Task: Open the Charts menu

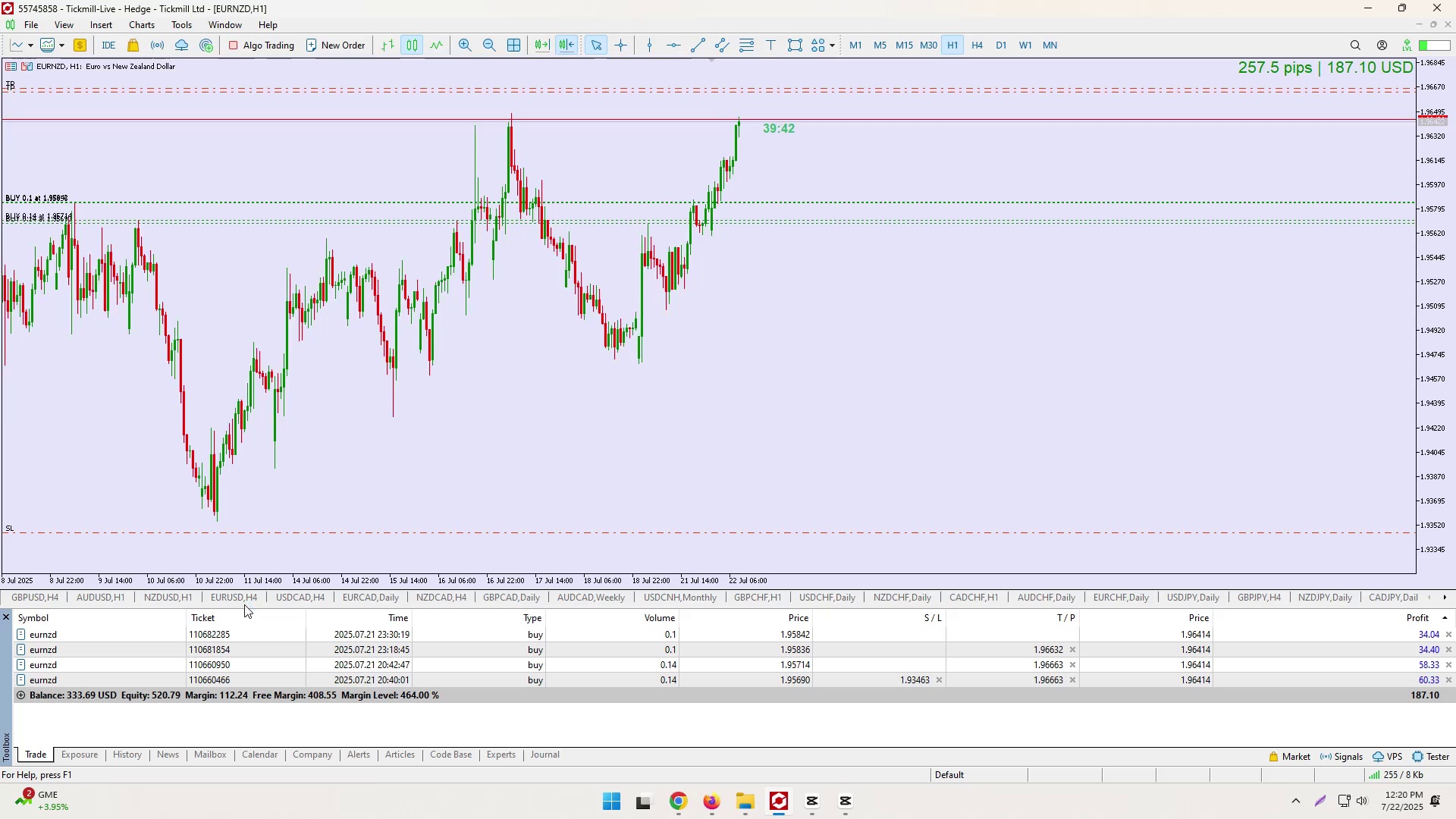Action: (142, 25)
